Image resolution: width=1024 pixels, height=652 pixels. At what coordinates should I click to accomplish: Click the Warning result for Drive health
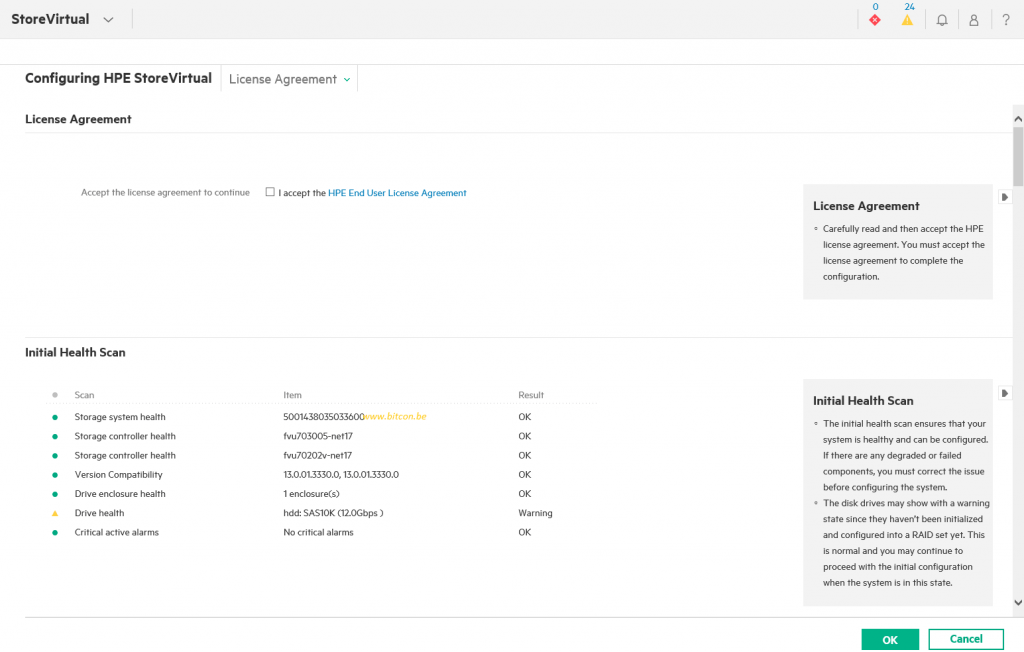536,513
